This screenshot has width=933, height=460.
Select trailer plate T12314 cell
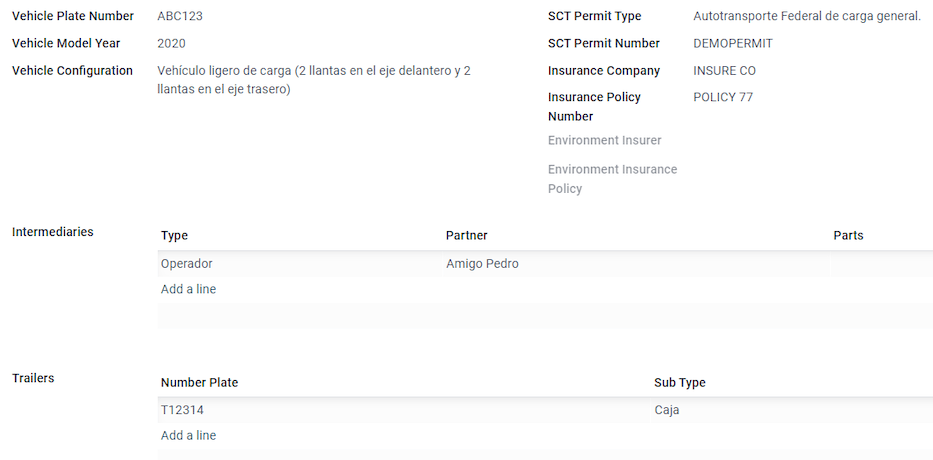point(404,410)
